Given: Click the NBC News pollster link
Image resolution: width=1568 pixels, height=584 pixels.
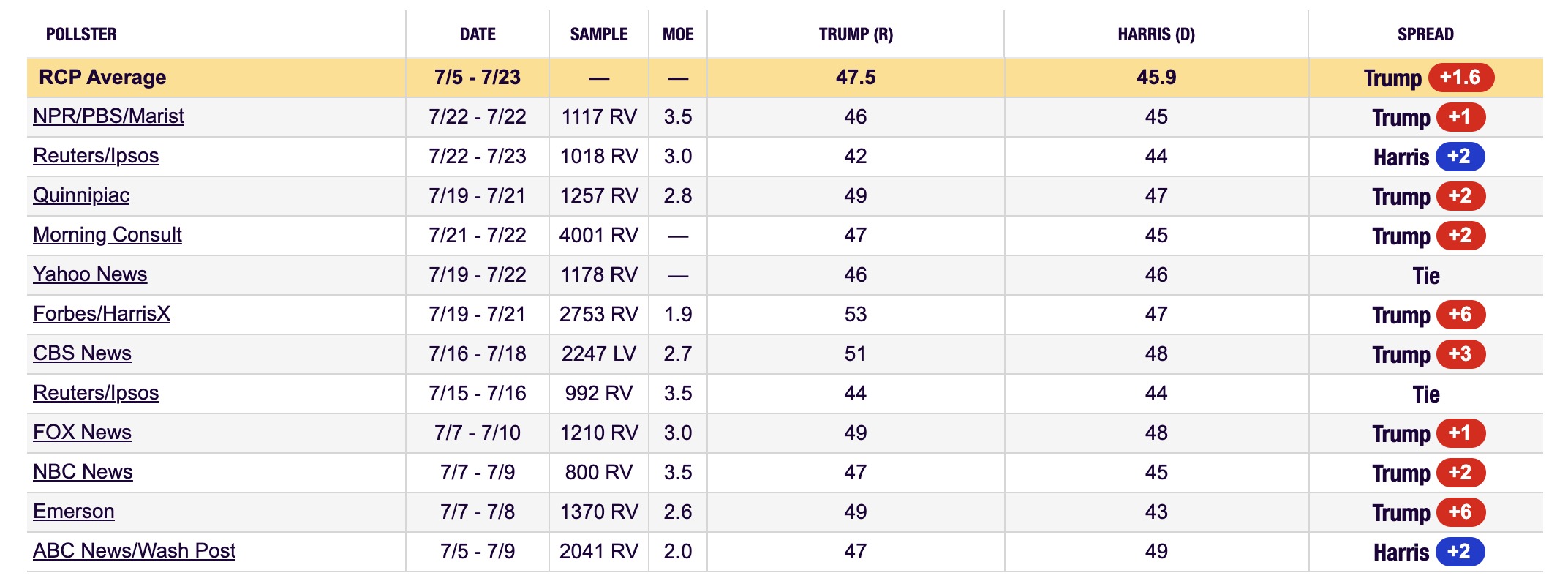Looking at the screenshot, I should click(x=83, y=472).
